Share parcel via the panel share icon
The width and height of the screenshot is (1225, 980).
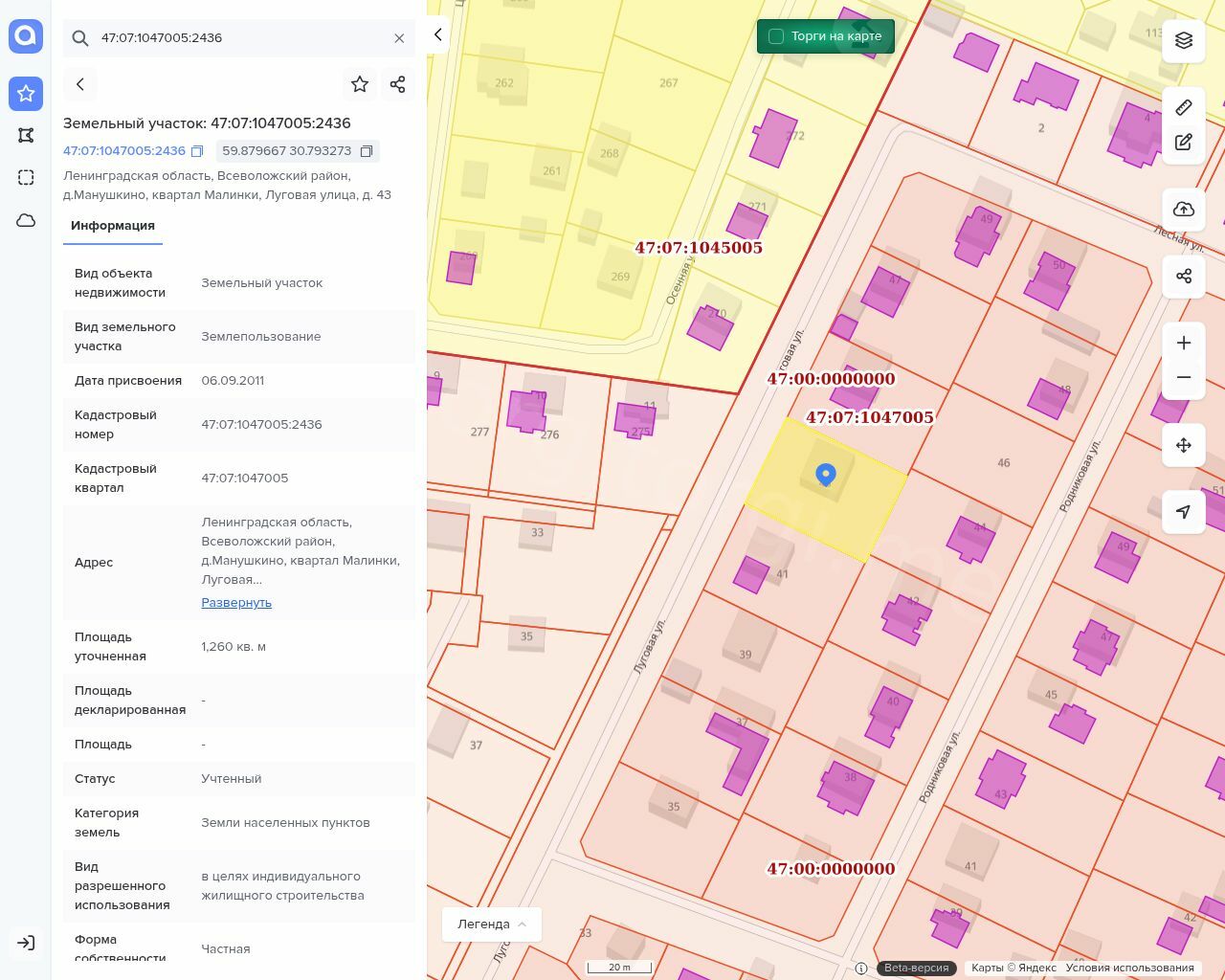[398, 84]
